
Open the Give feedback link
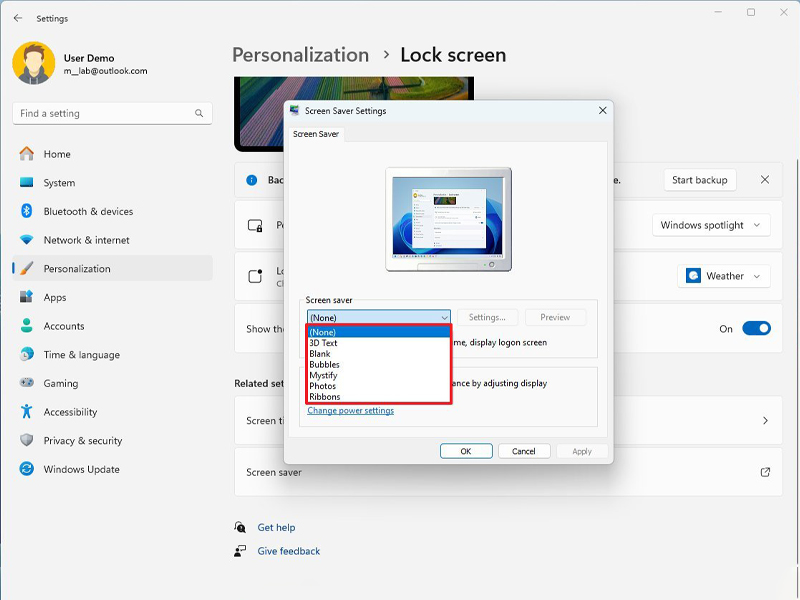[x=288, y=551]
